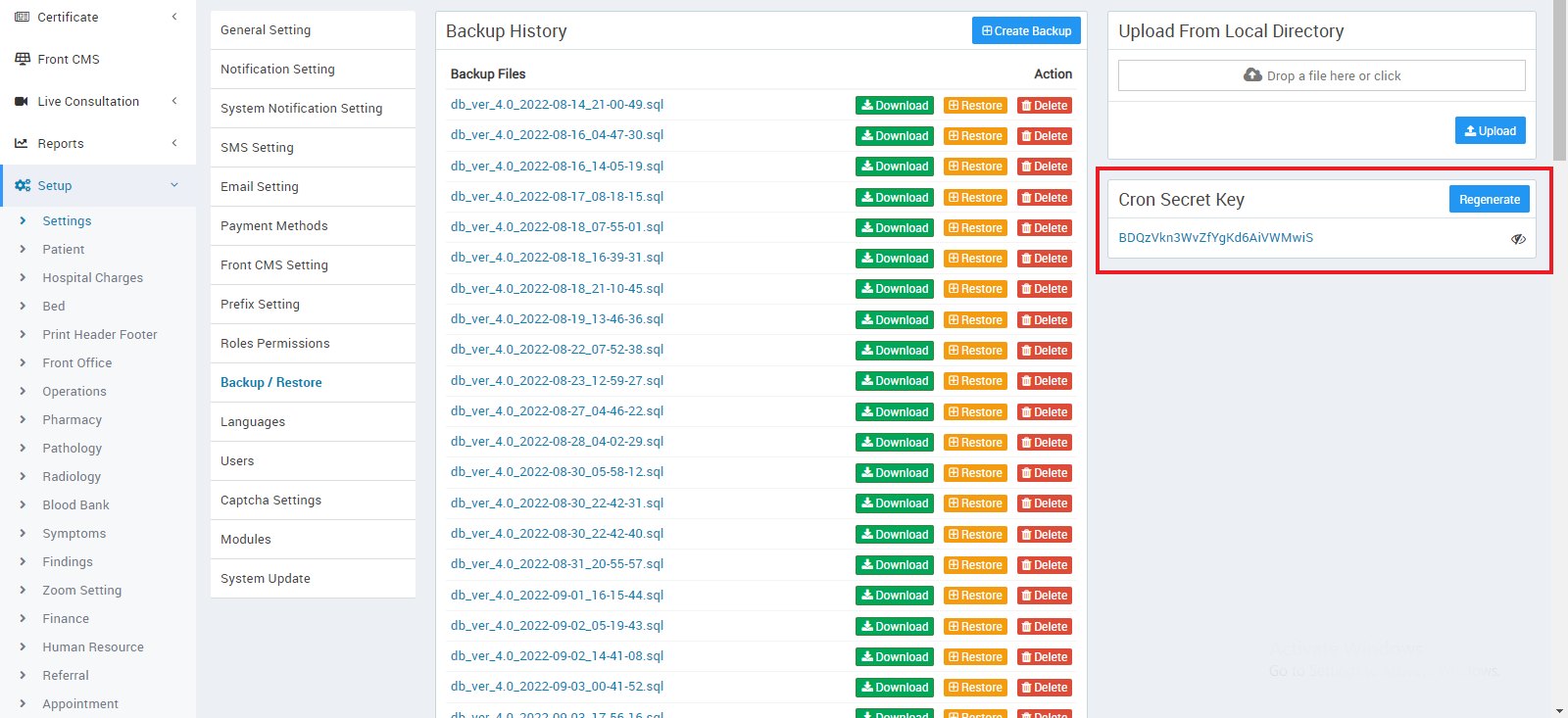Click the Live Consultation video camera icon

click(22, 101)
